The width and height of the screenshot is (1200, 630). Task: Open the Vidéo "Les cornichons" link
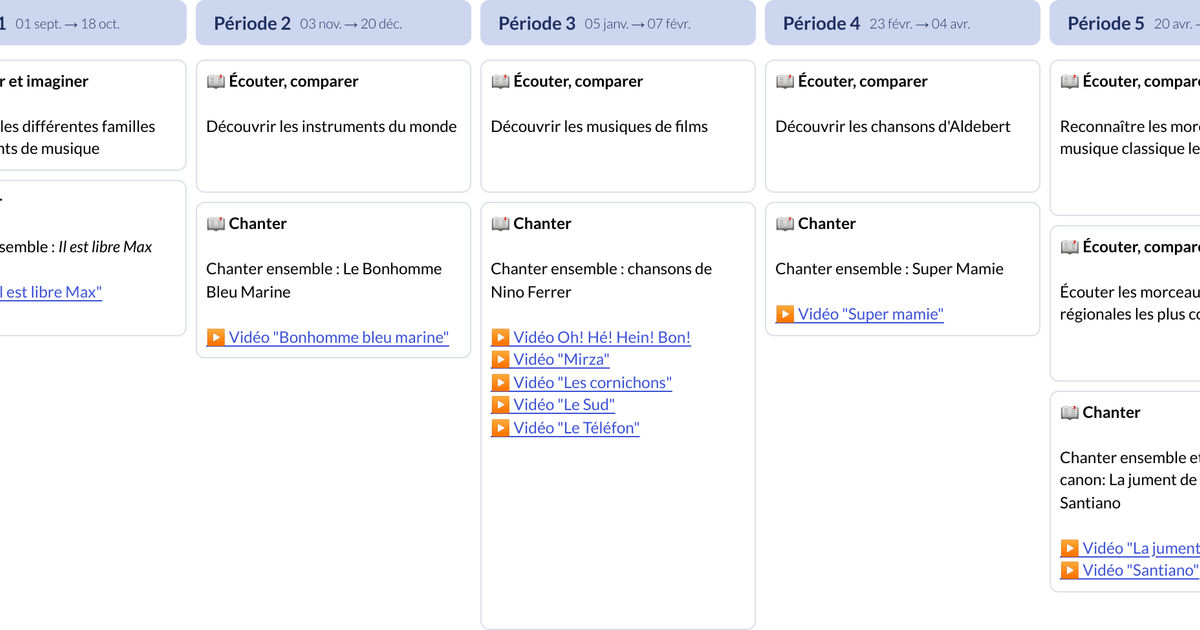pos(582,382)
